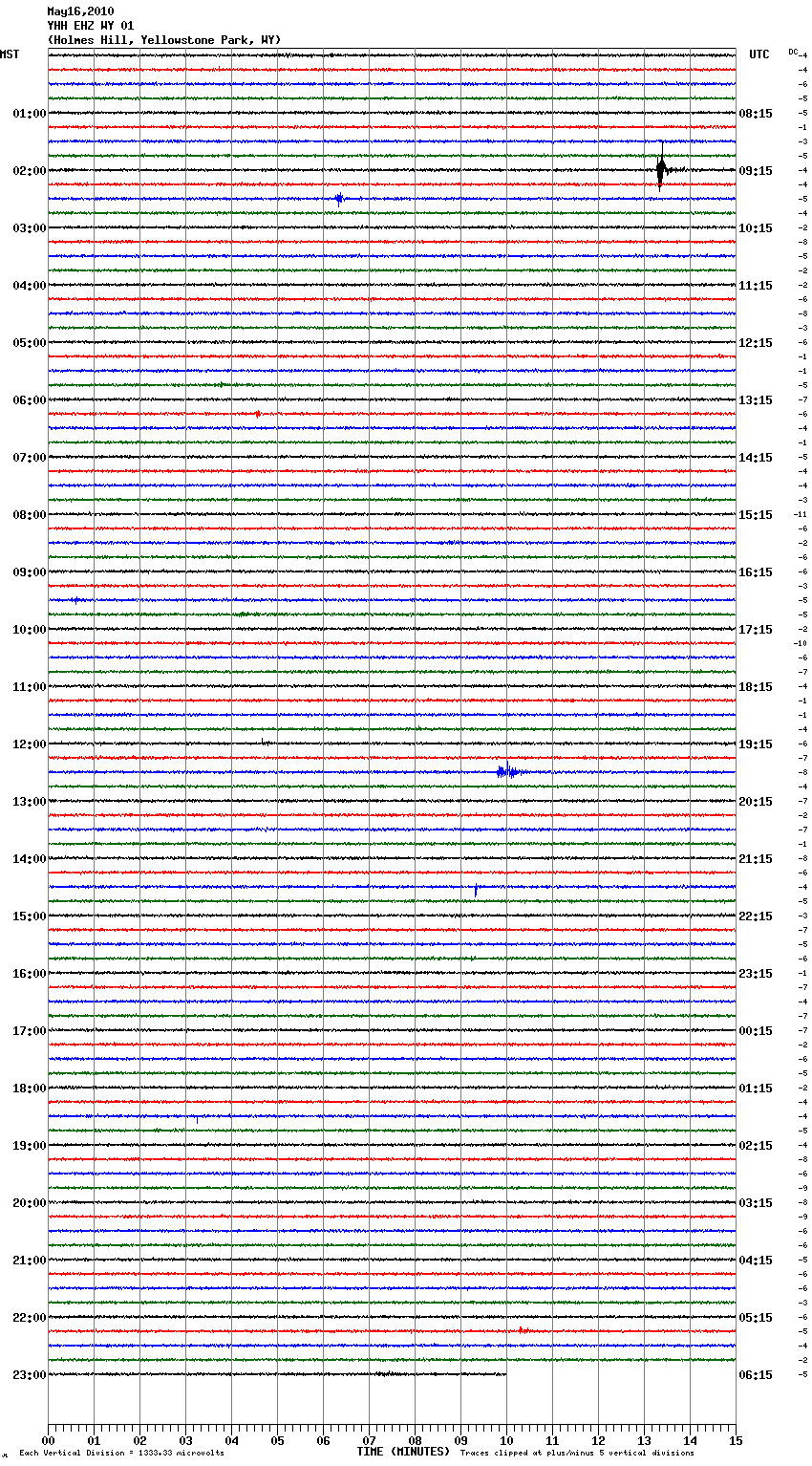Screen dimensions: 812x1466
Task: Click the date May16,2010 in the header
Action: click(80, 11)
